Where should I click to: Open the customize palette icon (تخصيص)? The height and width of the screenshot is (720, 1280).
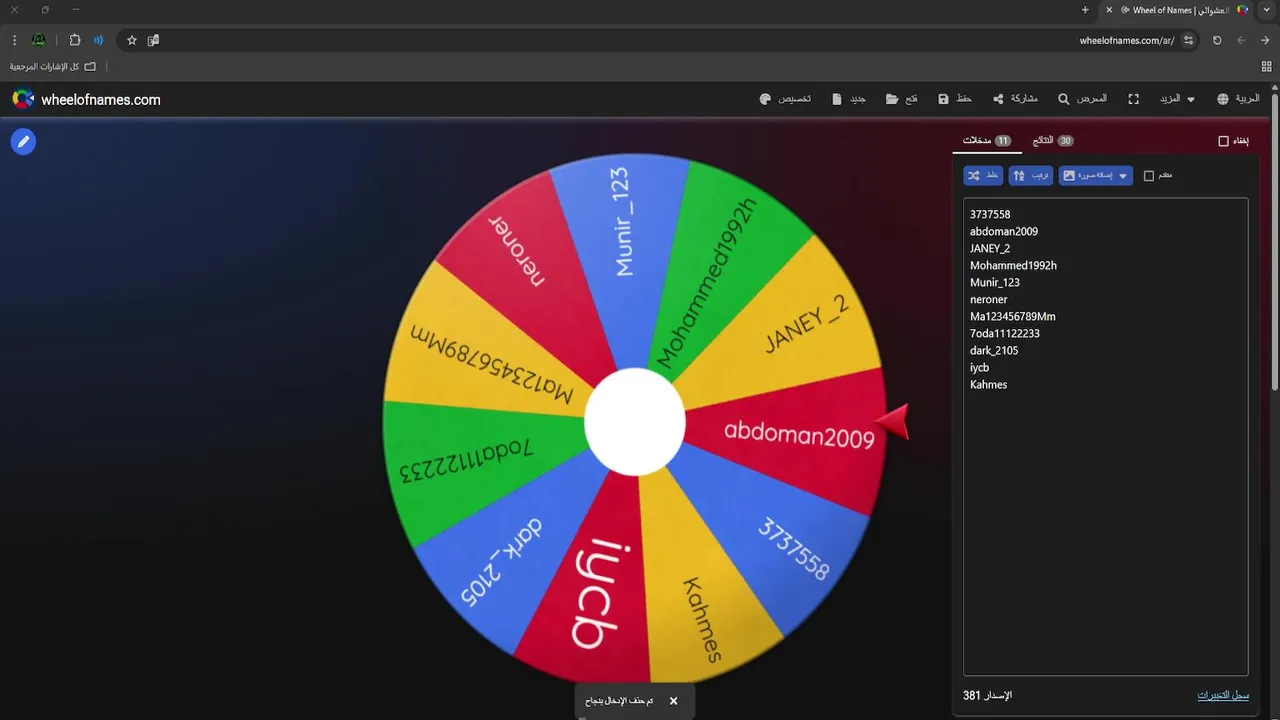785,100
